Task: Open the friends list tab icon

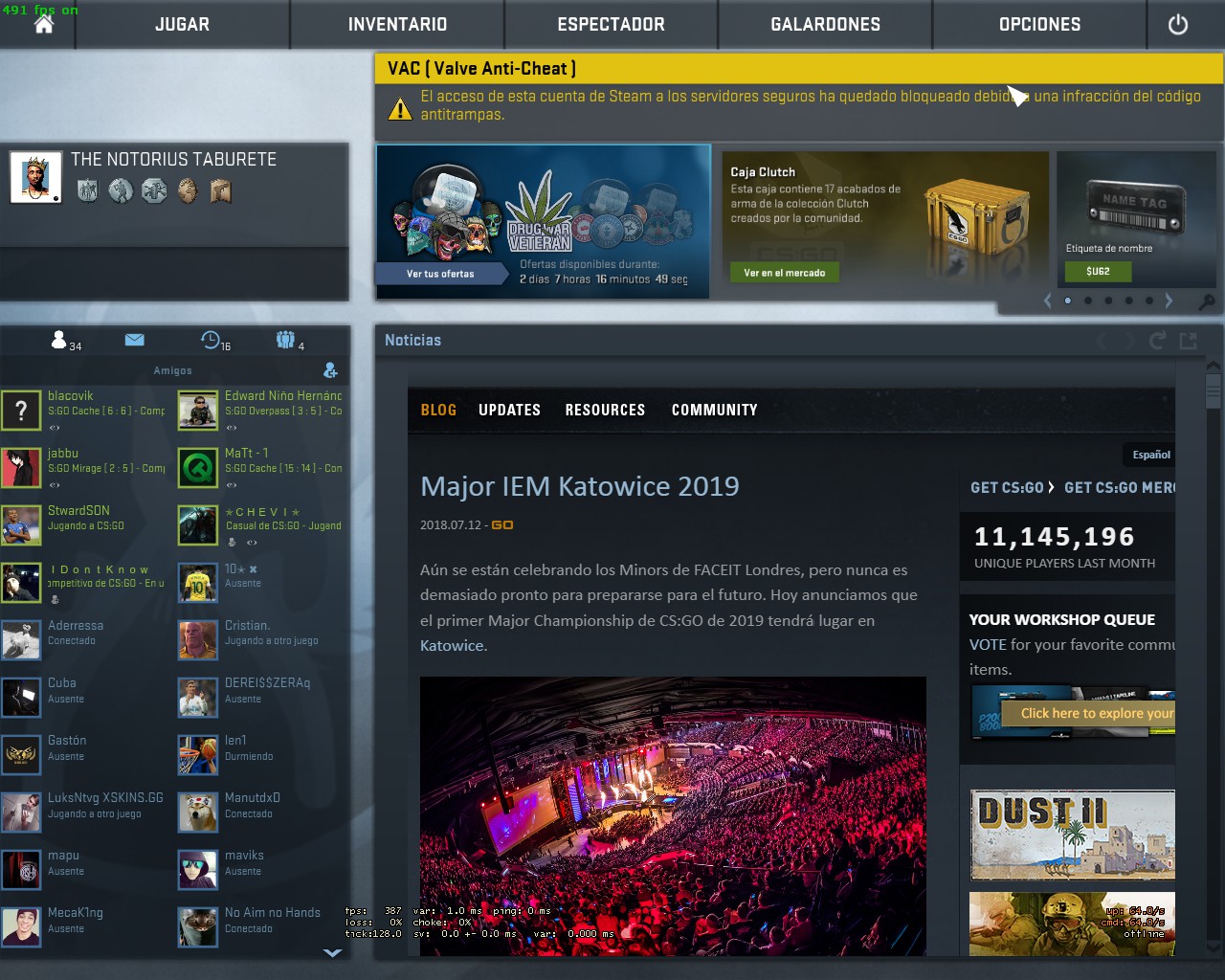Action: (x=59, y=340)
